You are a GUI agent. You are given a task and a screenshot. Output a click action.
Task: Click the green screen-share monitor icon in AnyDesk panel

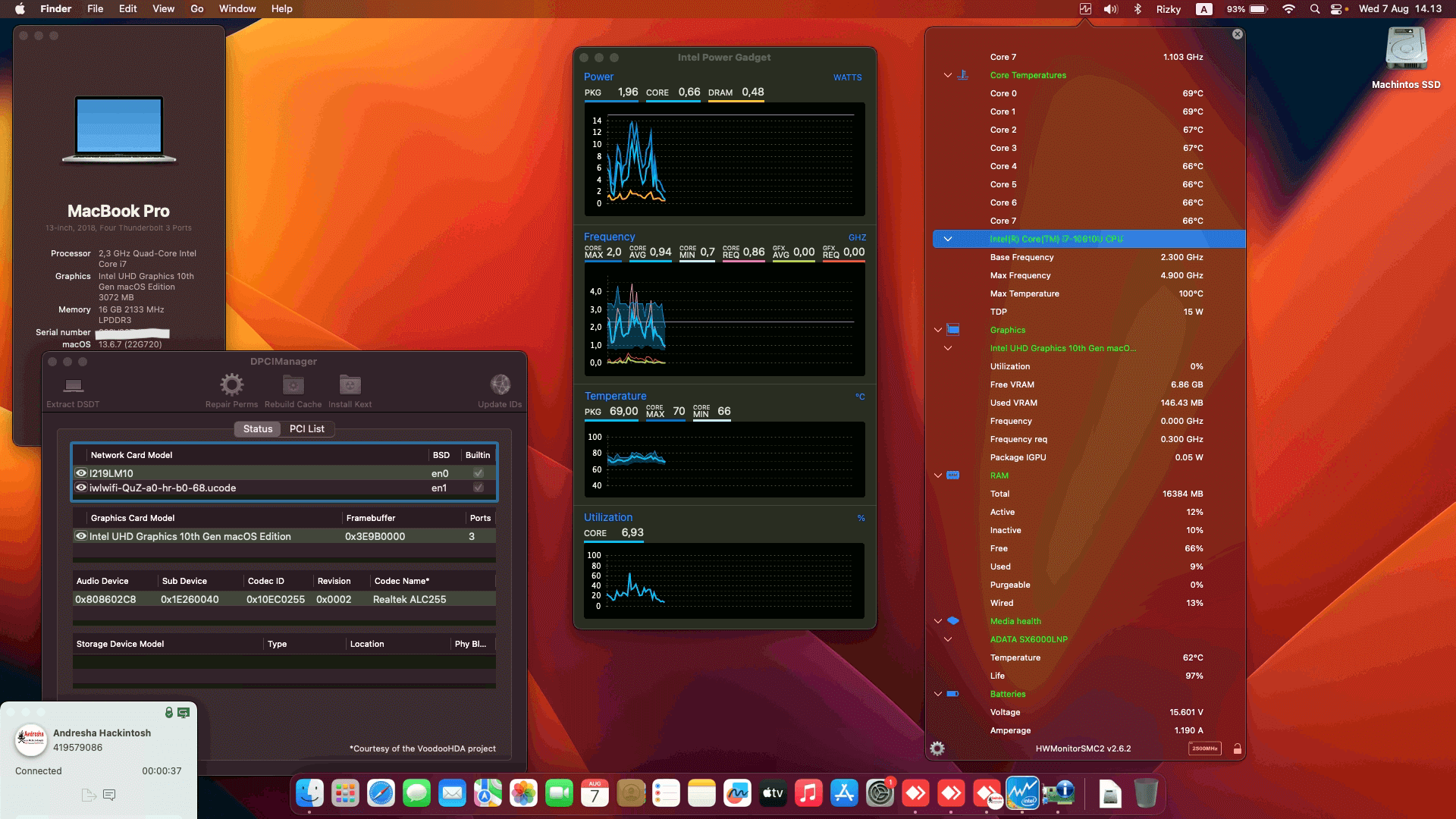tap(184, 712)
